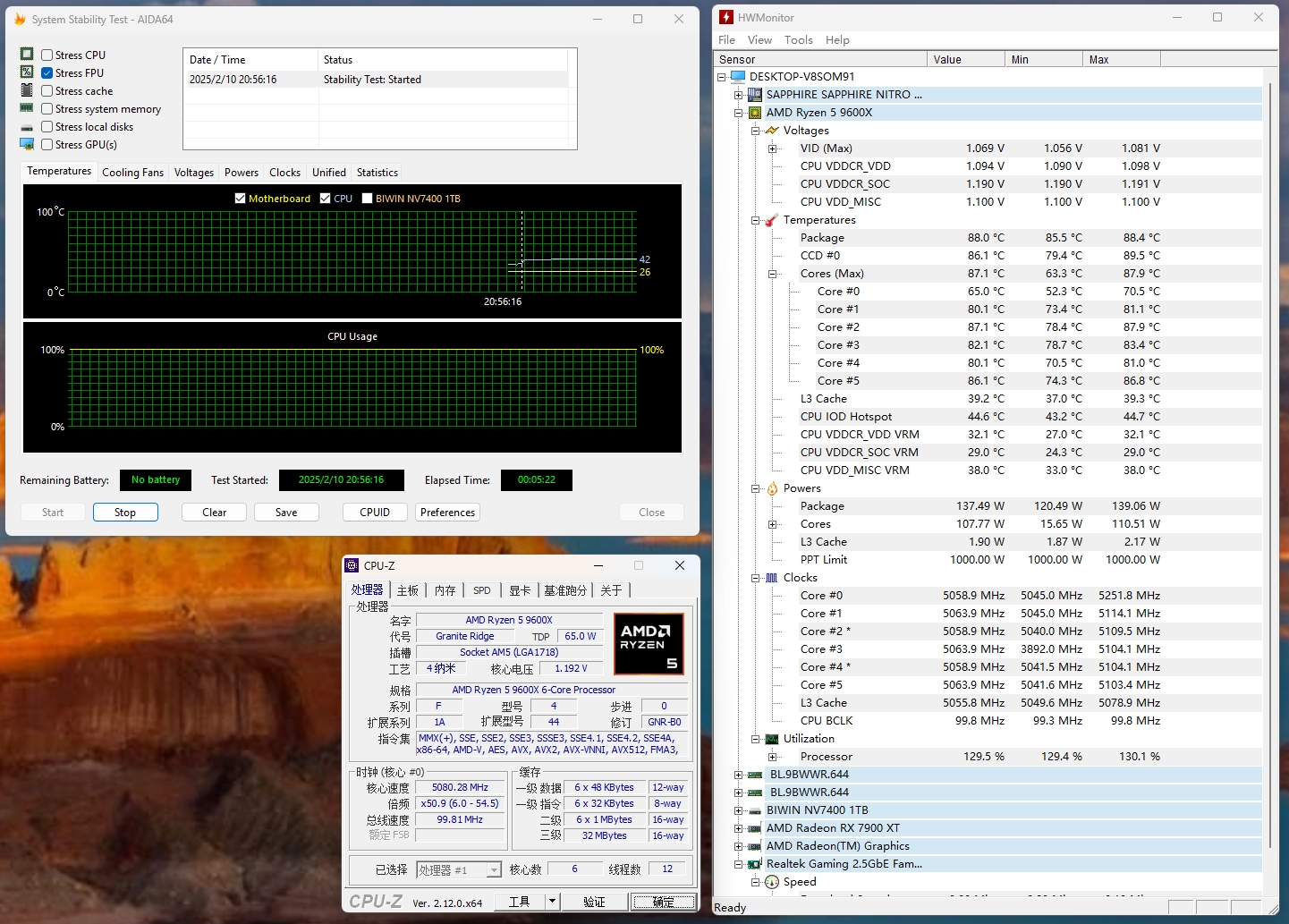Click the CPU icon beside AMD Ryzen 5 9600X
This screenshot has width=1289, height=924.
pos(755,112)
